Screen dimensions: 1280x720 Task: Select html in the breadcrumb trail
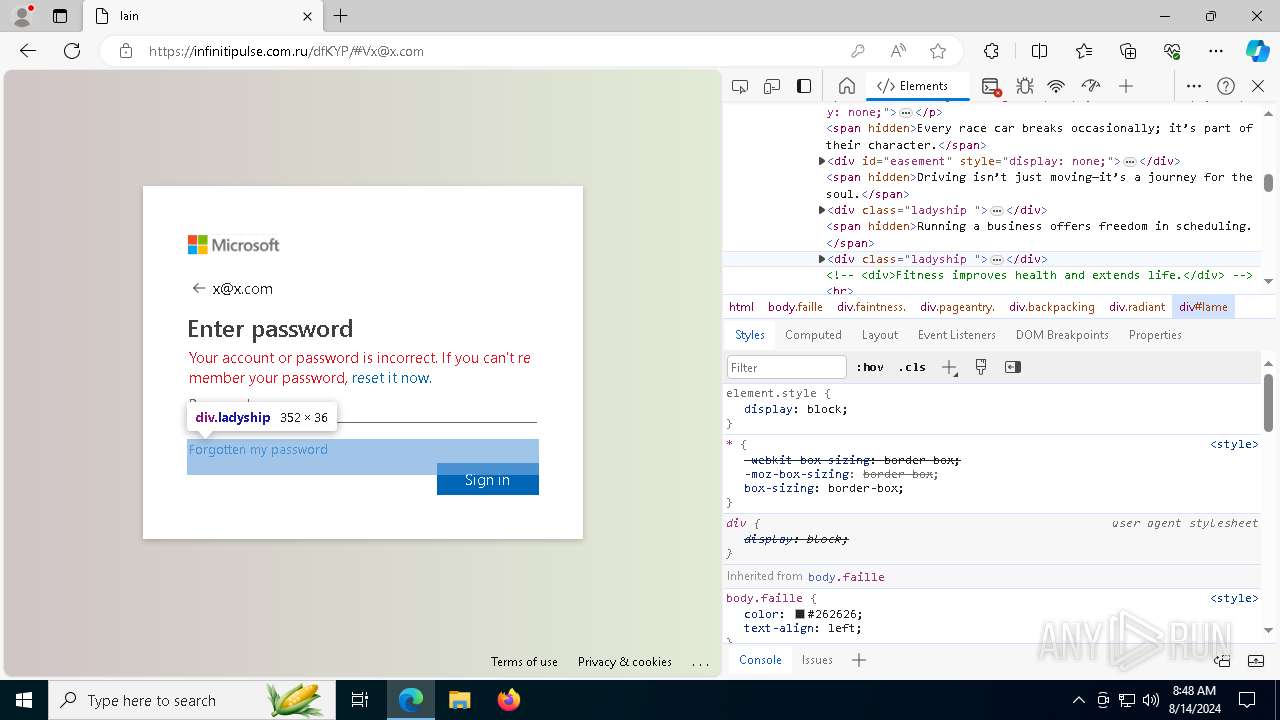pyautogui.click(x=741, y=307)
